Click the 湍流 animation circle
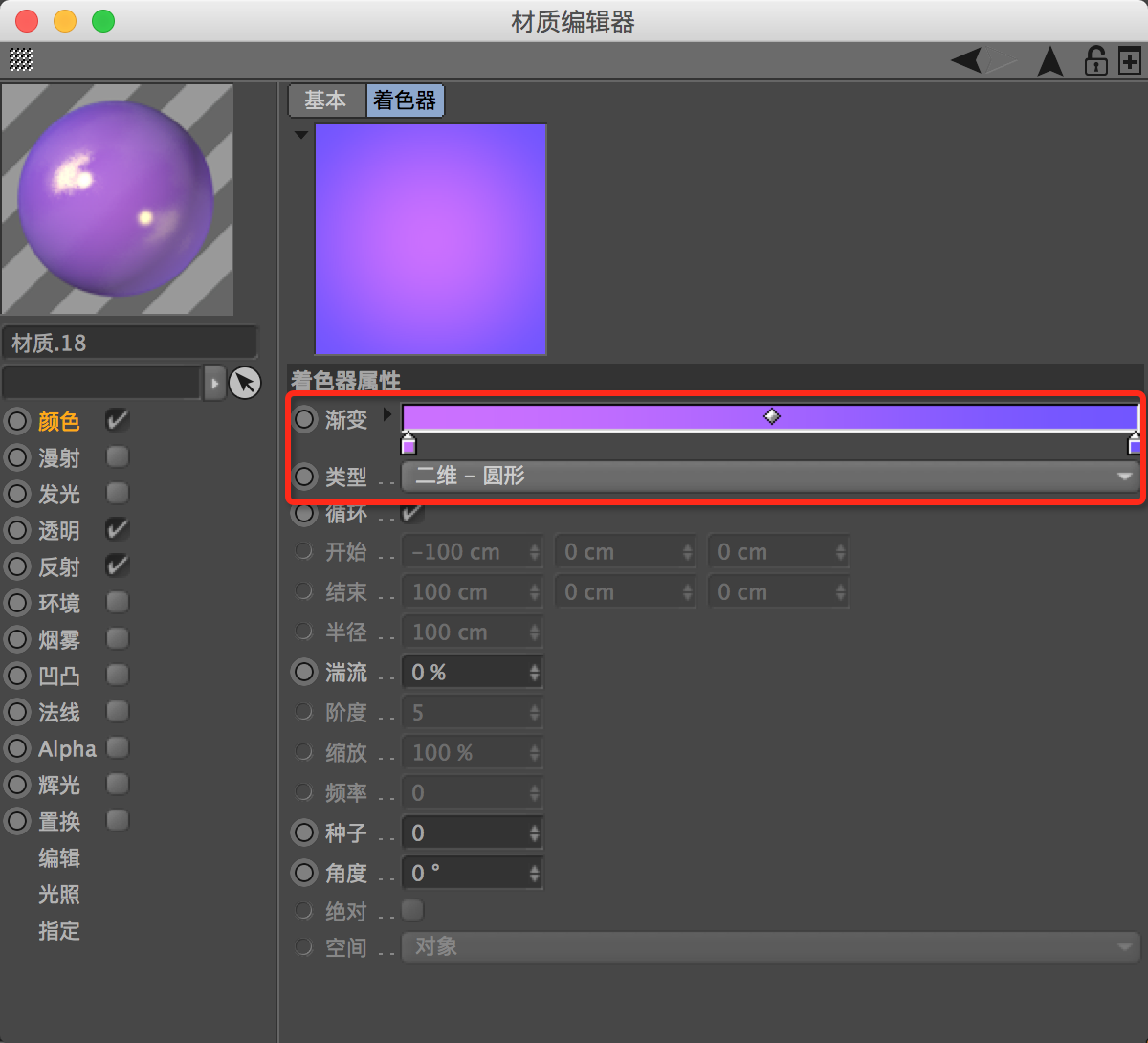The width and height of the screenshot is (1148, 1043). click(304, 672)
